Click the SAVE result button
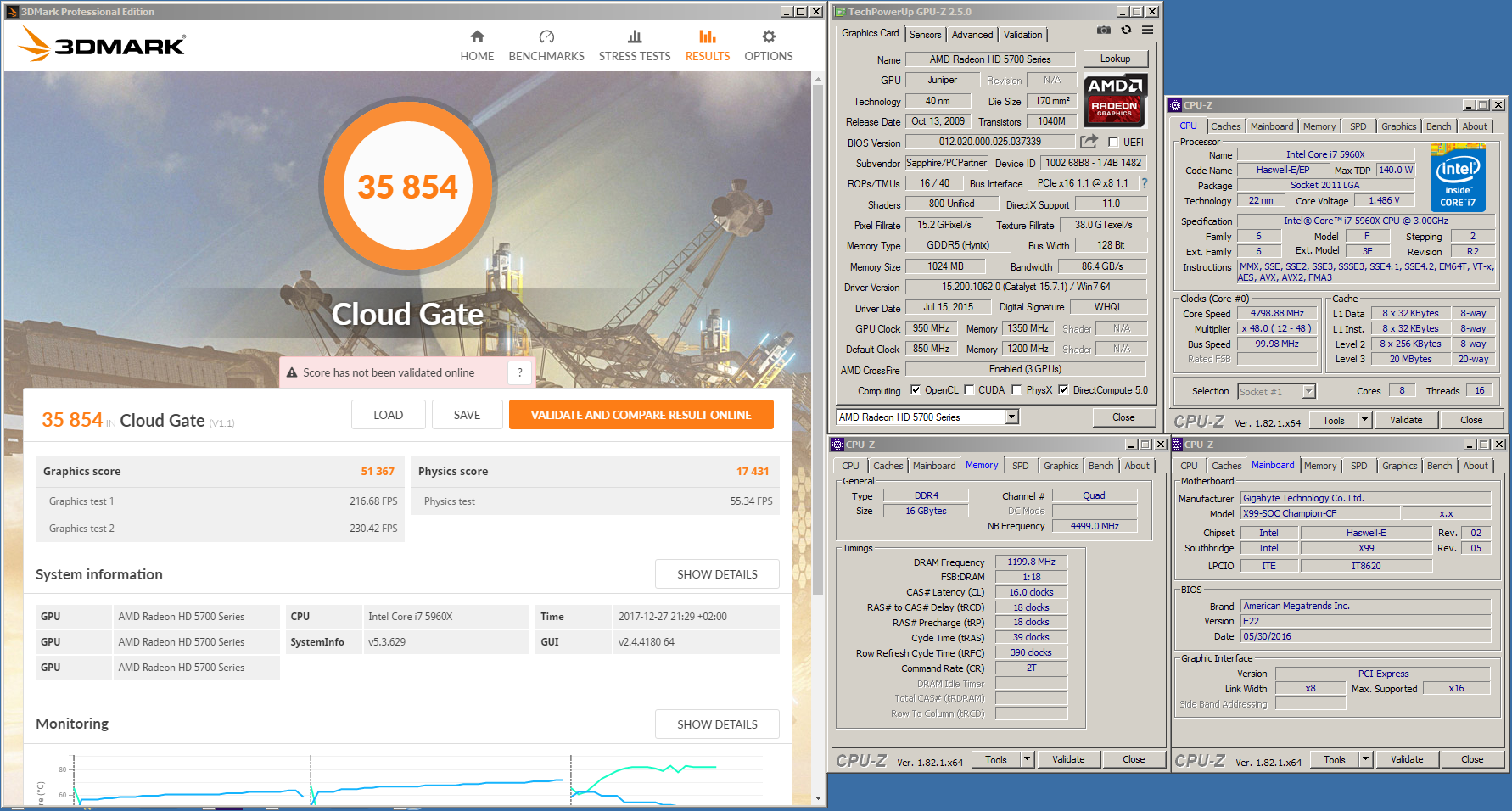 pyautogui.click(x=467, y=415)
